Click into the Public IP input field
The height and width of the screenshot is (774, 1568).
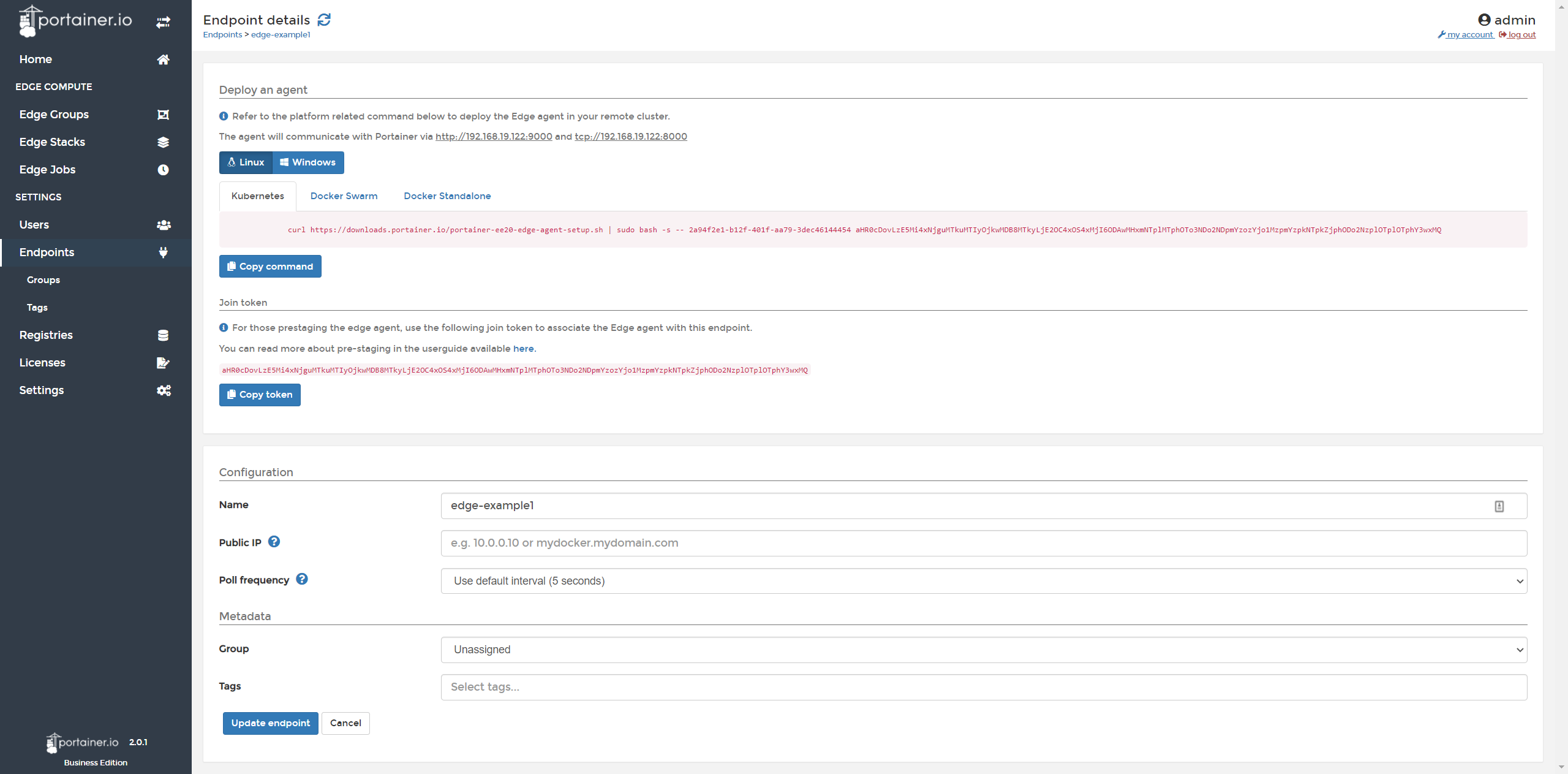coord(983,543)
